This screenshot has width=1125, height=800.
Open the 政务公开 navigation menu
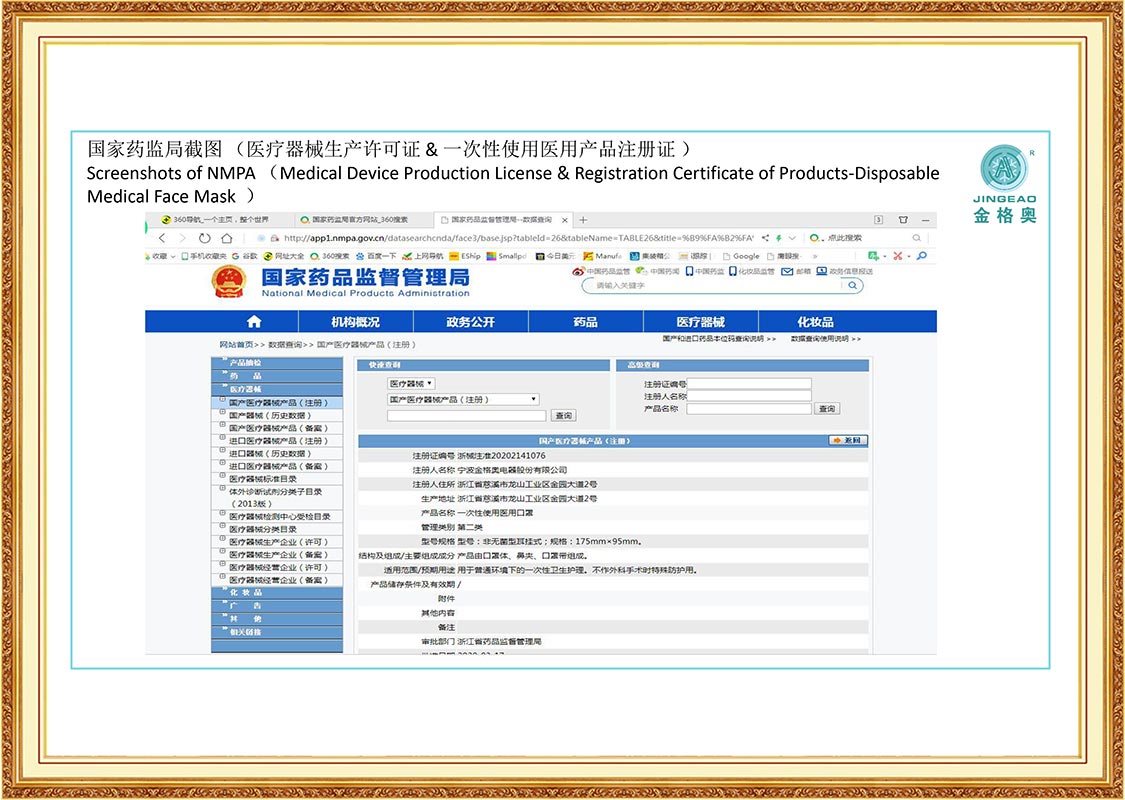pyautogui.click(x=471, y=322)
